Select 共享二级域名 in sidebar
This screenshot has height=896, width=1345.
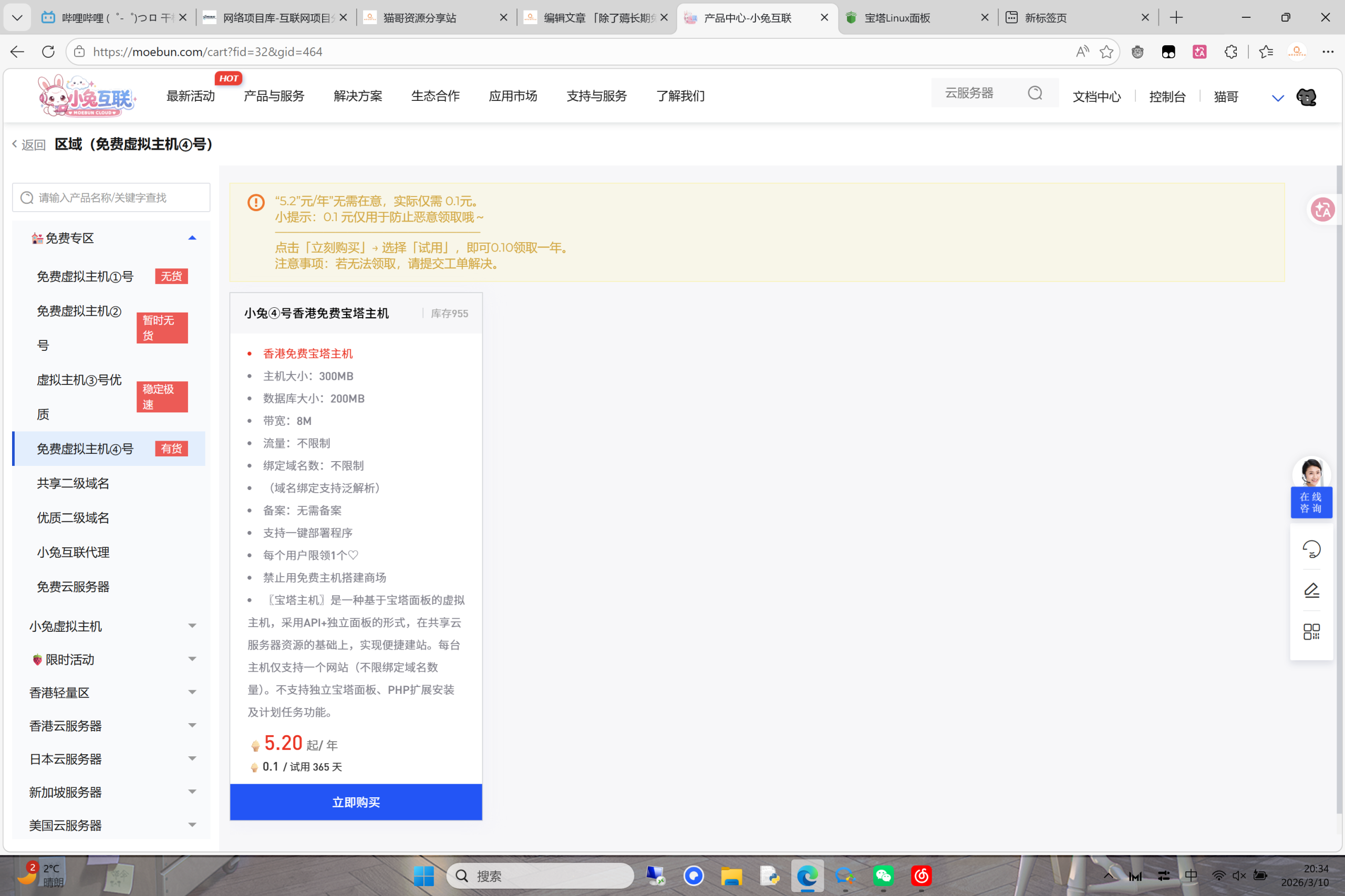point(73,483)
